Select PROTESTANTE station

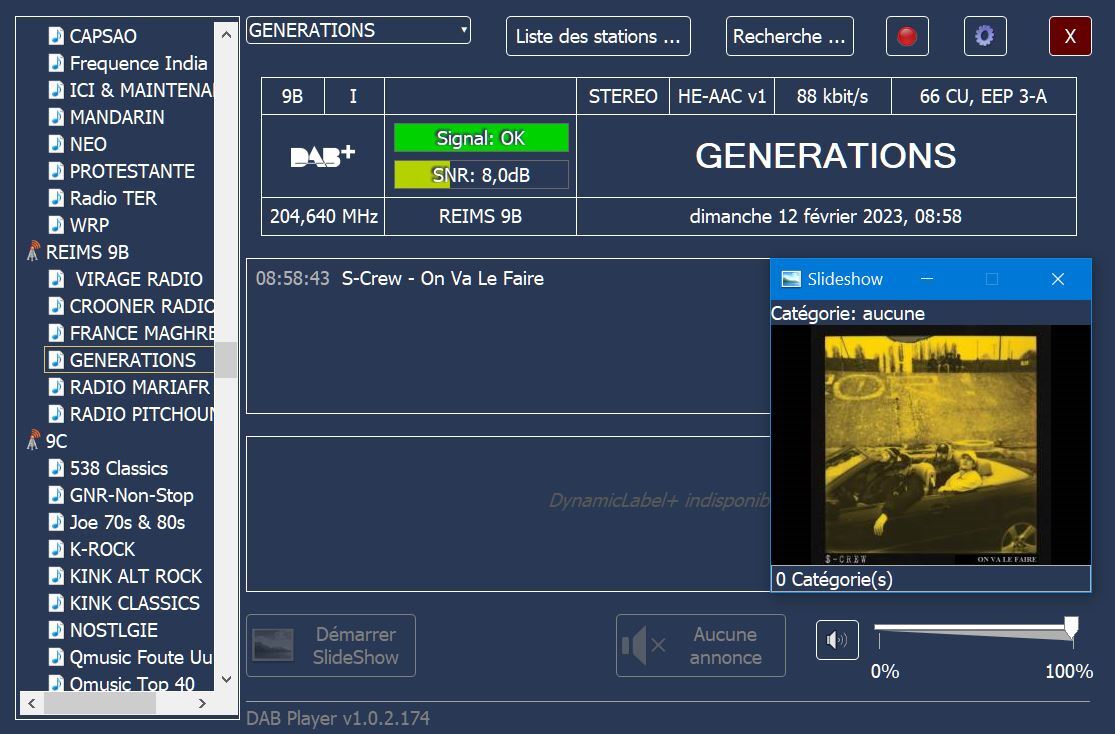[132, 171]
